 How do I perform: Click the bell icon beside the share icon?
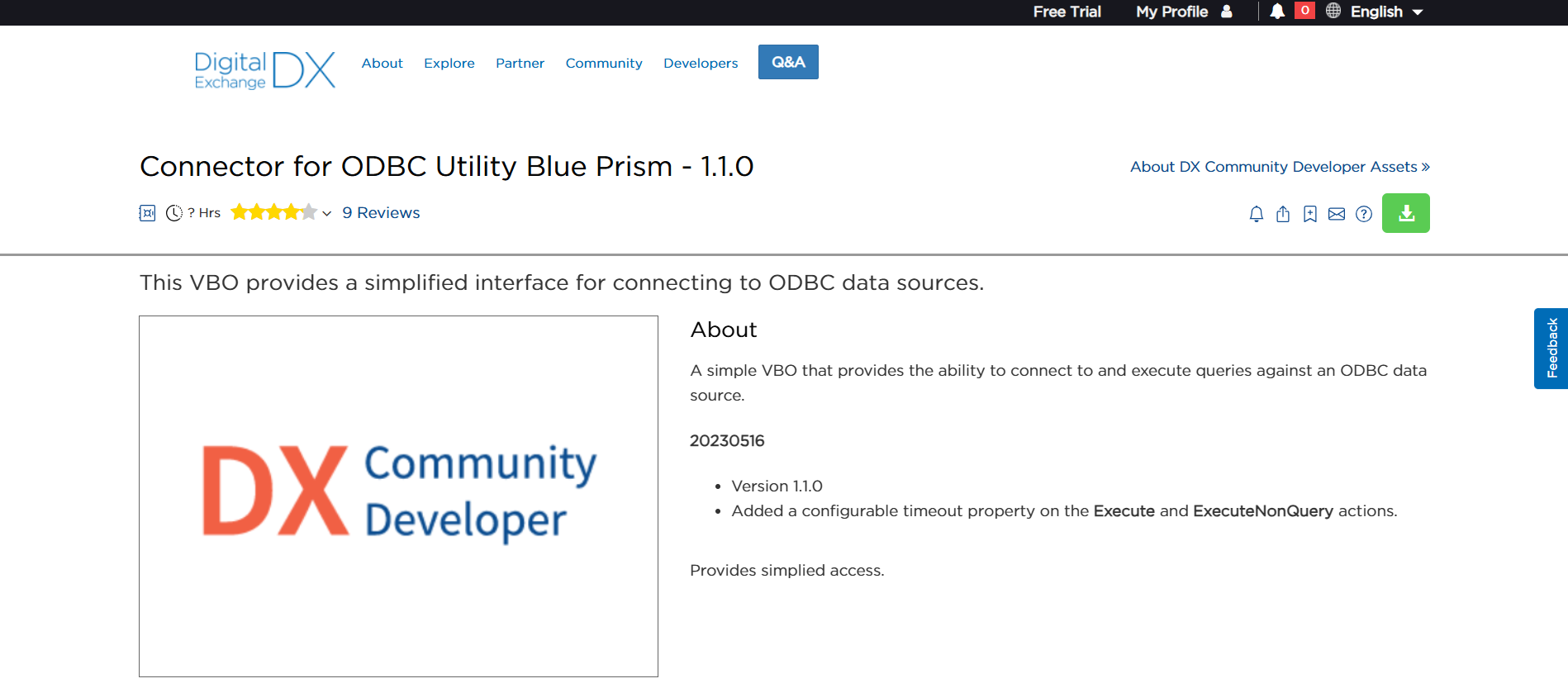pos(1256,214)
